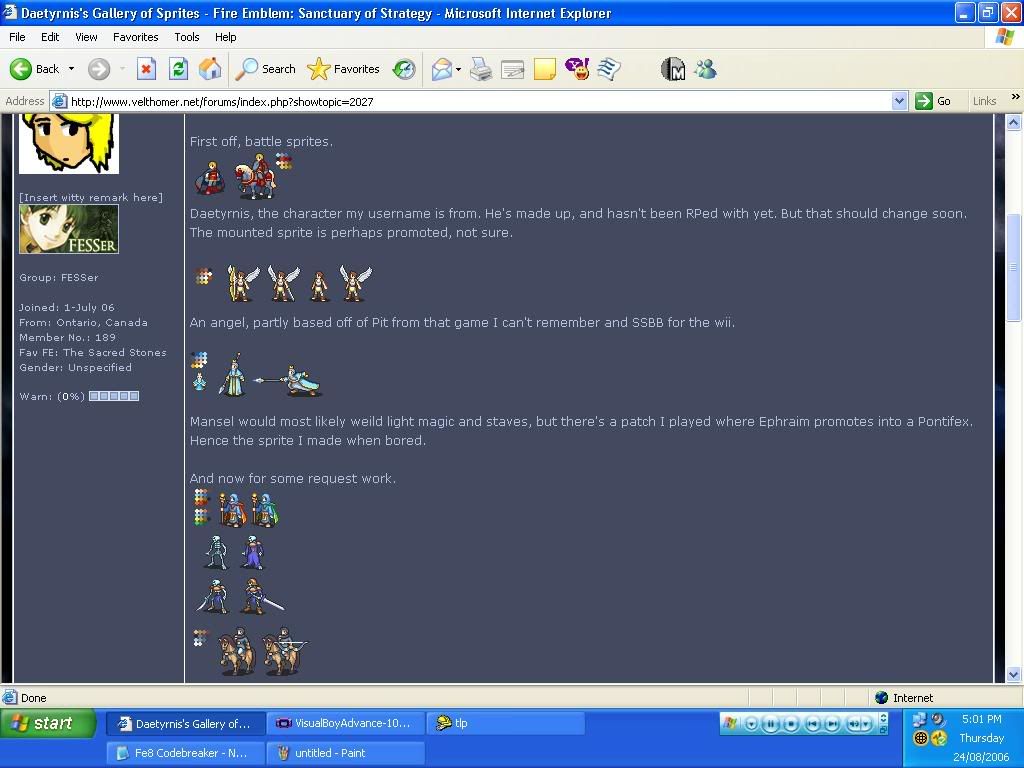Switch to VisualBoyAdvance in the taskbar

pos(346,723)
